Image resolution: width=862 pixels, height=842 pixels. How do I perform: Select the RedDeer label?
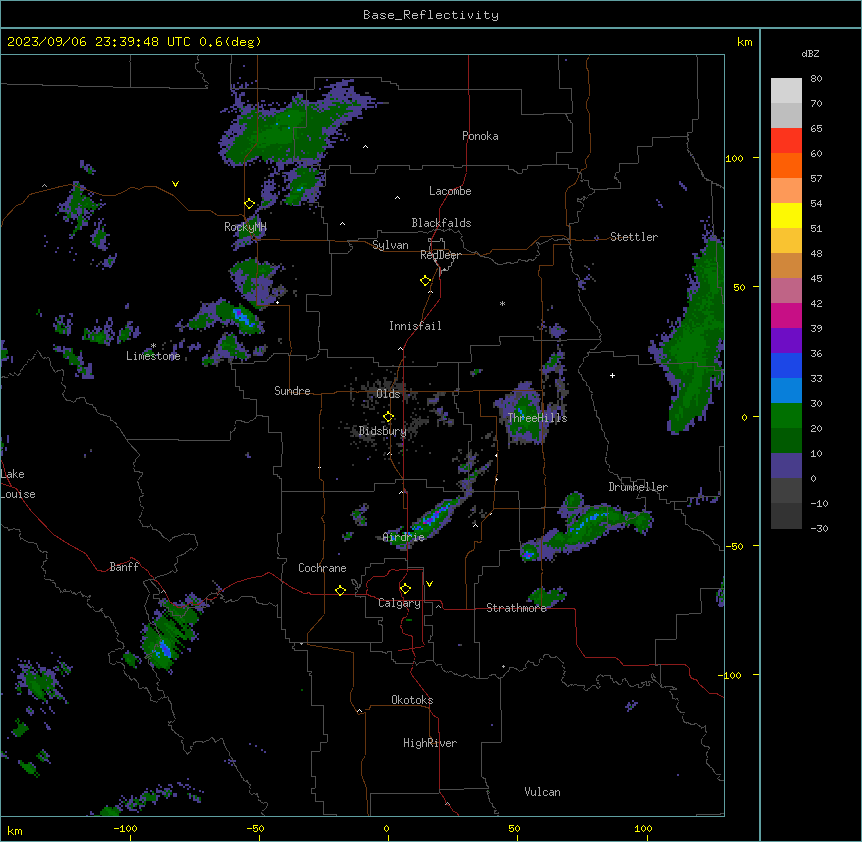440,255
